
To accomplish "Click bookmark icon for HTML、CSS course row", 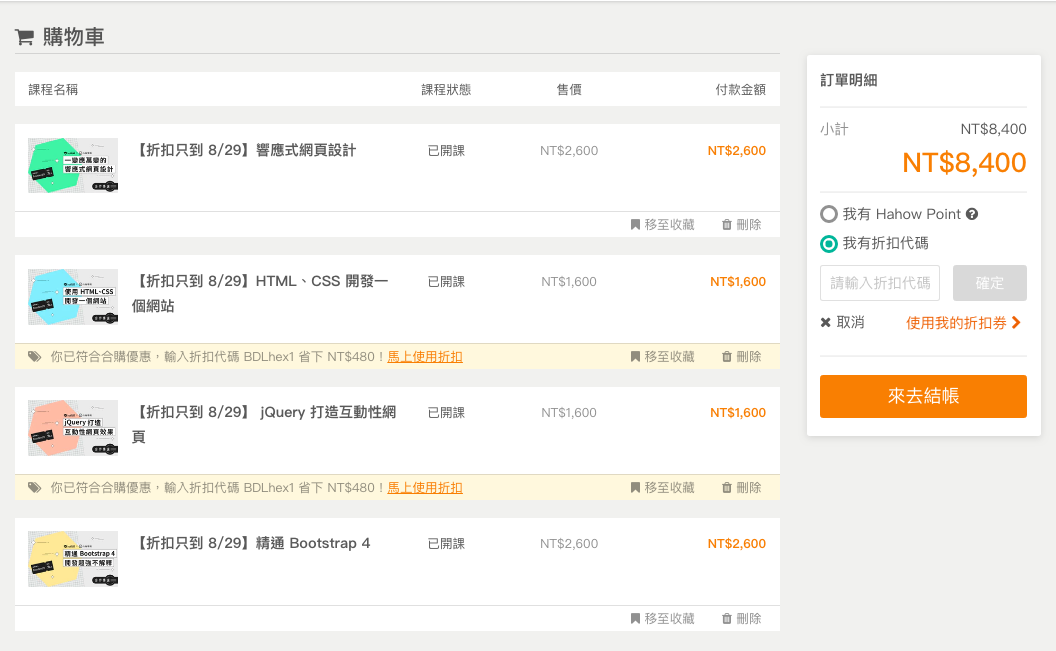I will pos(635,357).
